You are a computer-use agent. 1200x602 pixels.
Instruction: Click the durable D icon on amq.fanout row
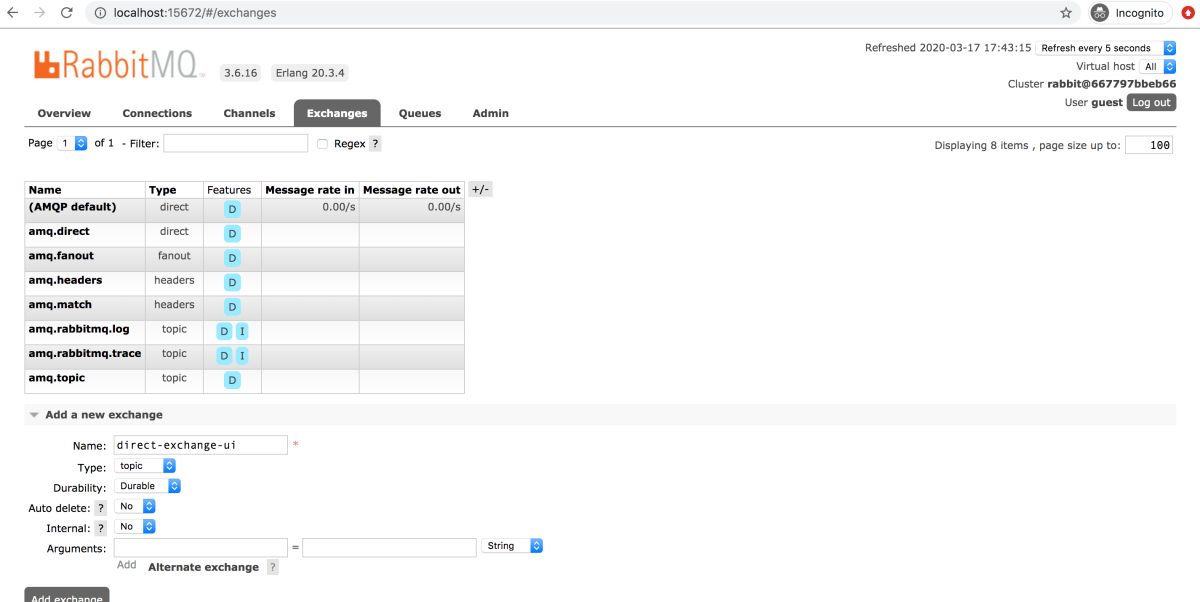click(231, 257)
